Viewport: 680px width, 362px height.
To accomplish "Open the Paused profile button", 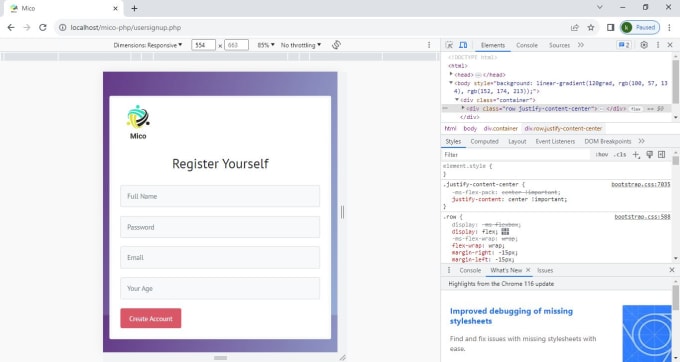I will (x=640, y=27).
